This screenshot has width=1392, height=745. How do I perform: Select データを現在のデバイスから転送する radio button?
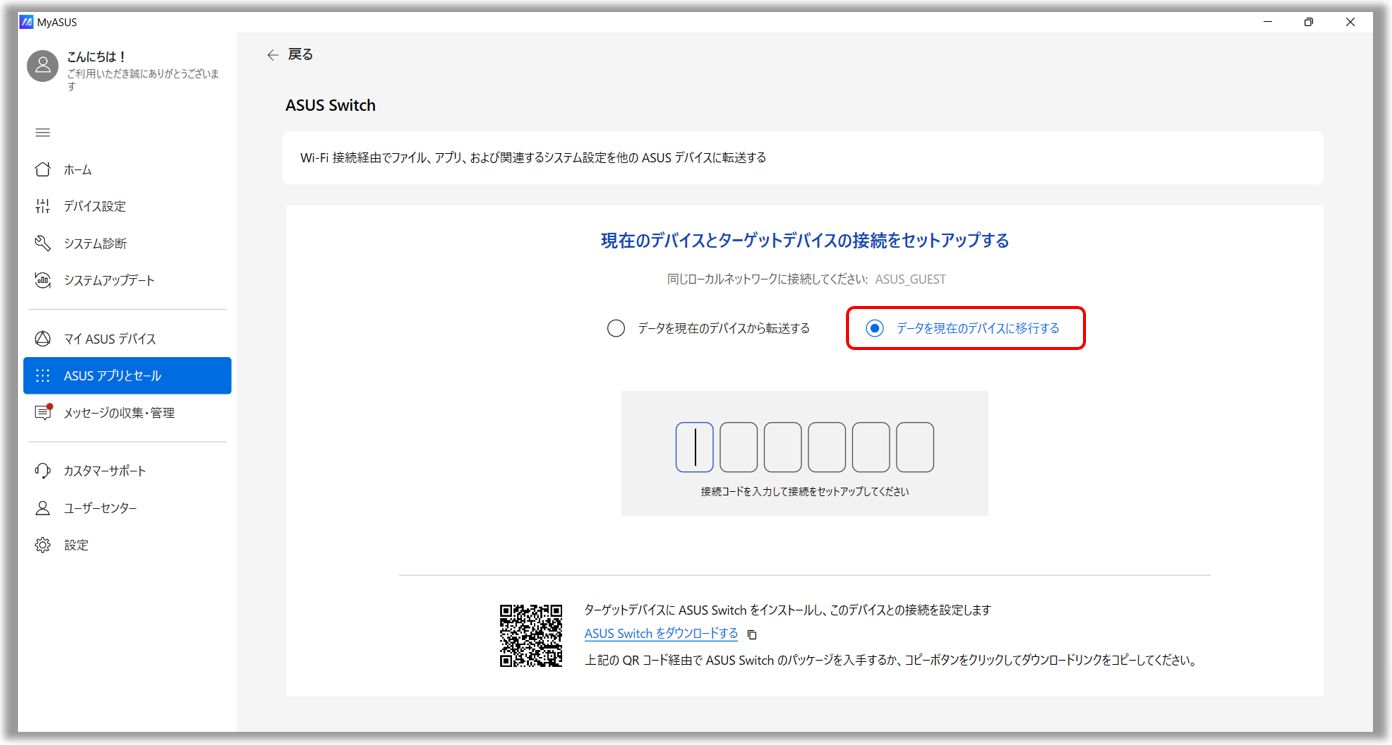coord(616,328)
